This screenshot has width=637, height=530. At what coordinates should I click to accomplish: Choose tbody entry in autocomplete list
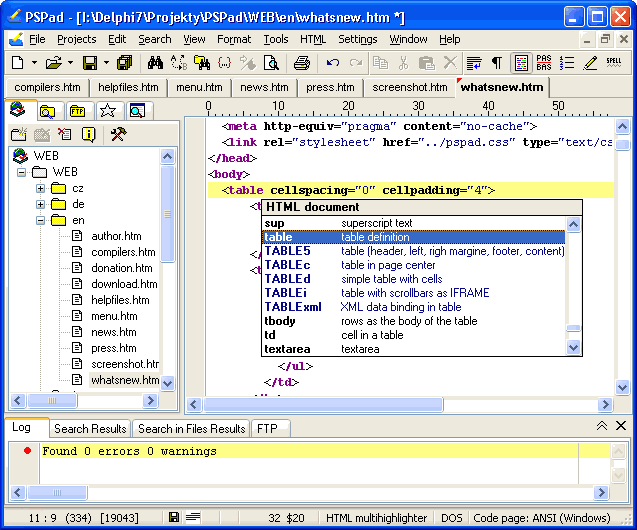[414, 321]
